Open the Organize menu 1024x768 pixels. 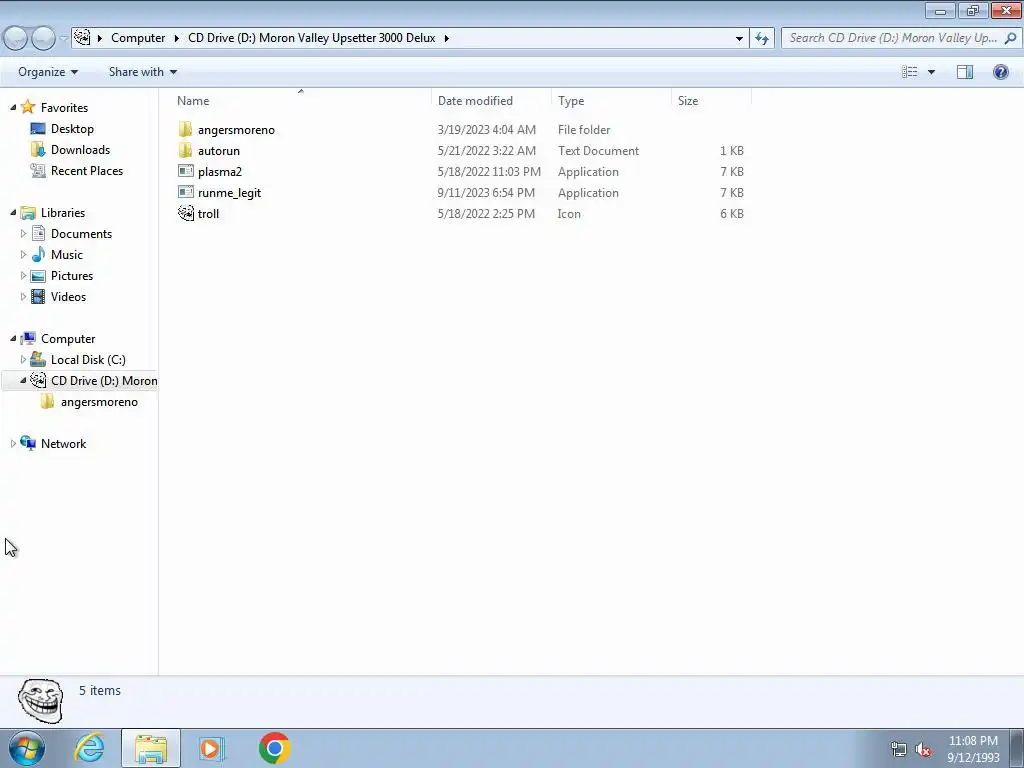48,72
